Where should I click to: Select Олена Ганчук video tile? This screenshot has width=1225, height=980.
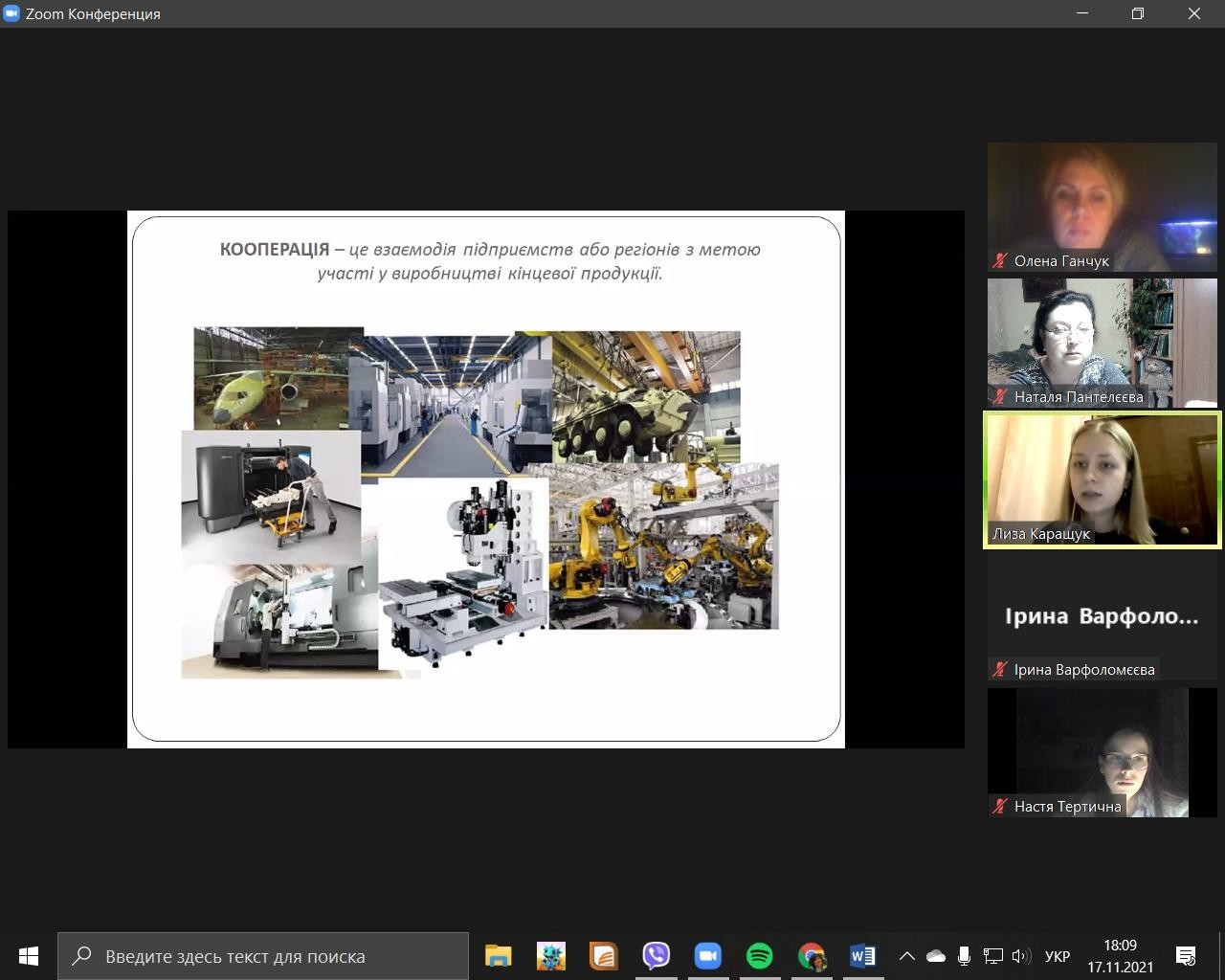(1102, 207)
